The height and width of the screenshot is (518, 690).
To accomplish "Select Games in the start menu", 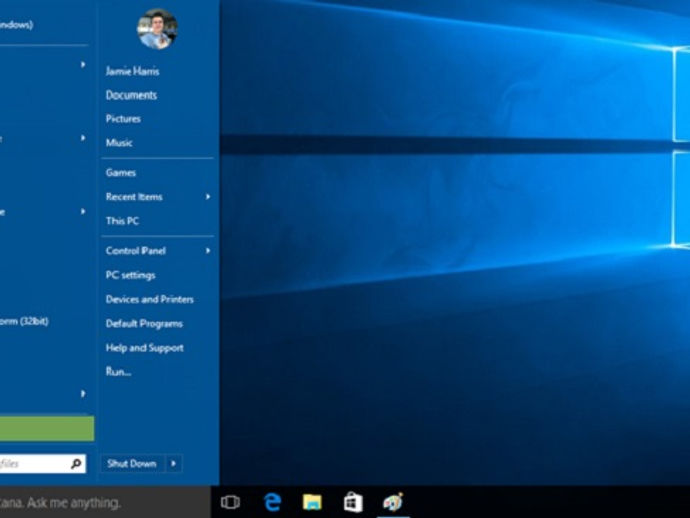I will pos(121,173).
